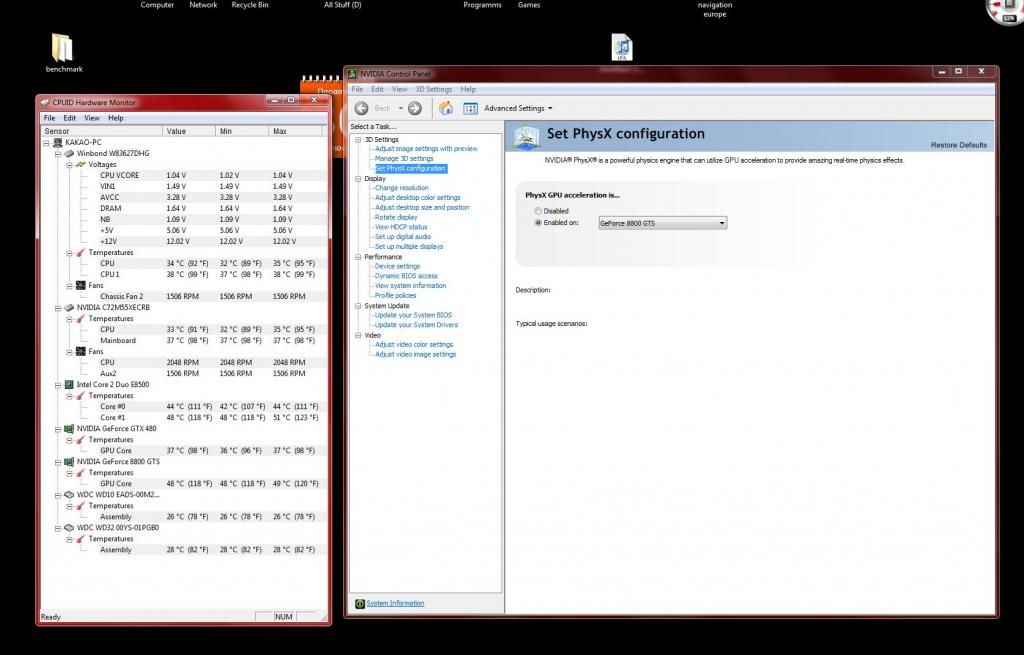
Task: Open Update your System BIOS task
Action: coord(413,315)
